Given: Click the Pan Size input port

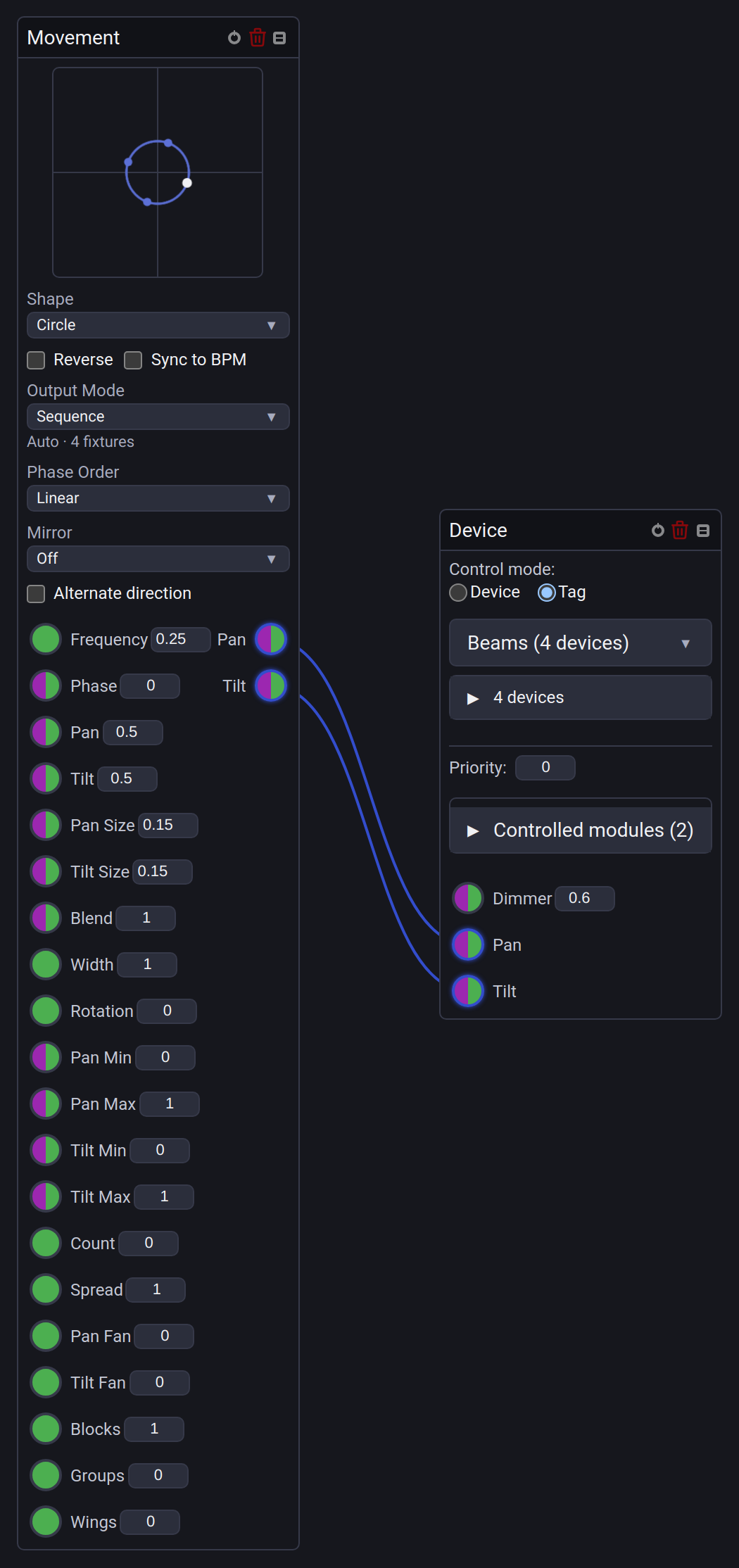Looking at the screenshot, I should (46, 825).
